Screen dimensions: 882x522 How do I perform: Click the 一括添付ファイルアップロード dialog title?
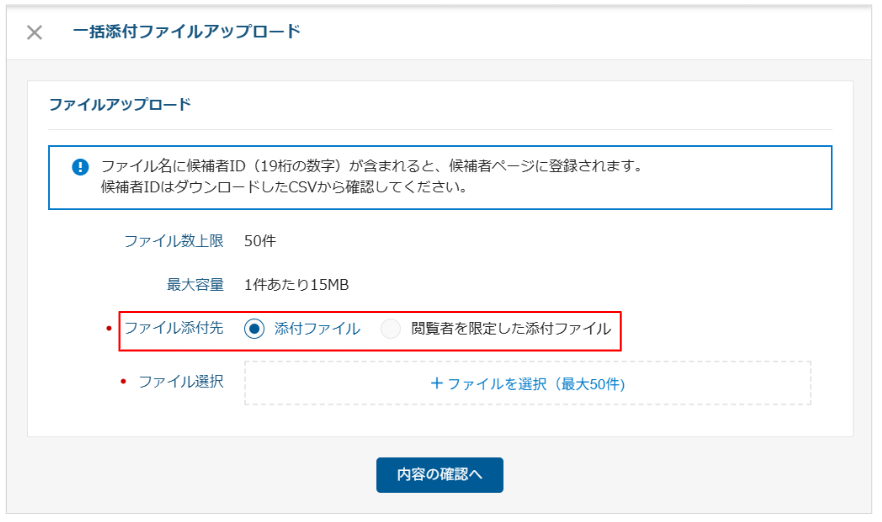click(186, 32)
